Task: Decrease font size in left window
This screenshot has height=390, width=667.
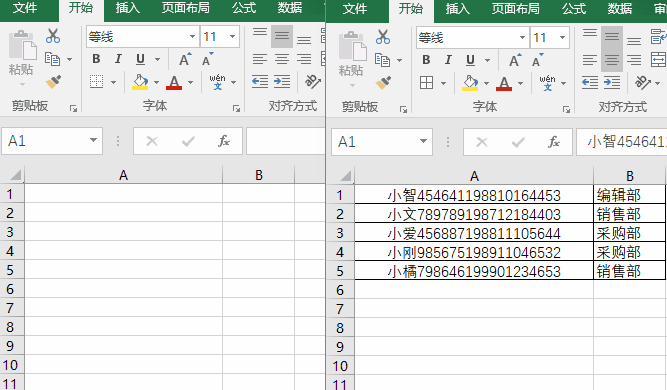Action: pyautogui.click(x=207, y=59)
